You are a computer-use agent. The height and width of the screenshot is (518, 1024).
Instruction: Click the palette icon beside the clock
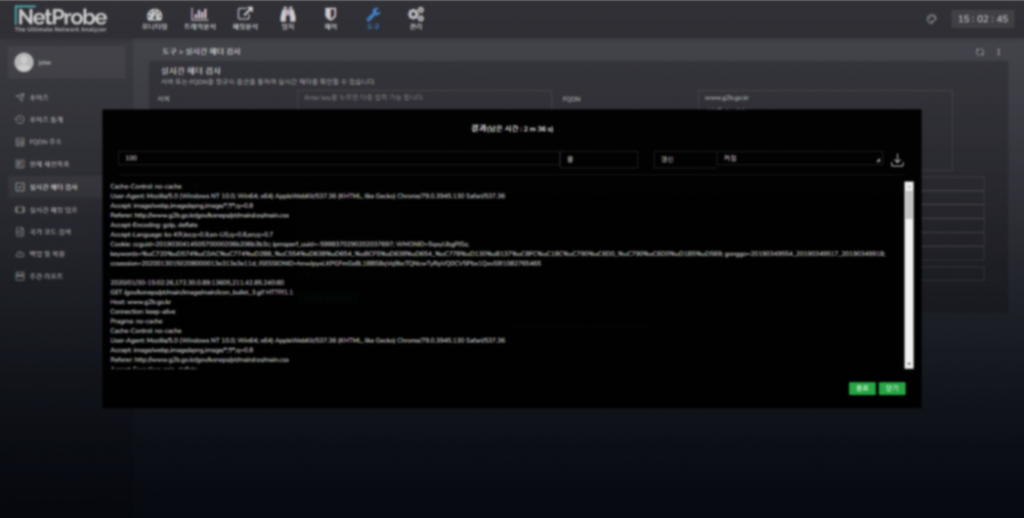pyautogui.click(x=931, y=19)
